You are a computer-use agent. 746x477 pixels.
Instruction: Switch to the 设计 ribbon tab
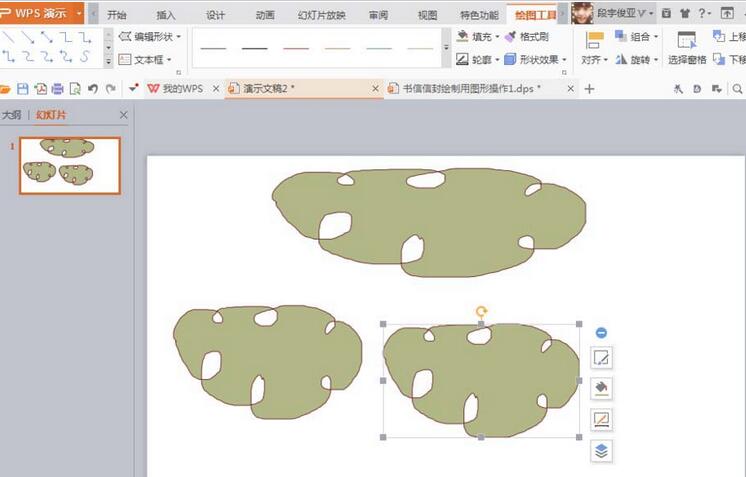pos(215,15)
